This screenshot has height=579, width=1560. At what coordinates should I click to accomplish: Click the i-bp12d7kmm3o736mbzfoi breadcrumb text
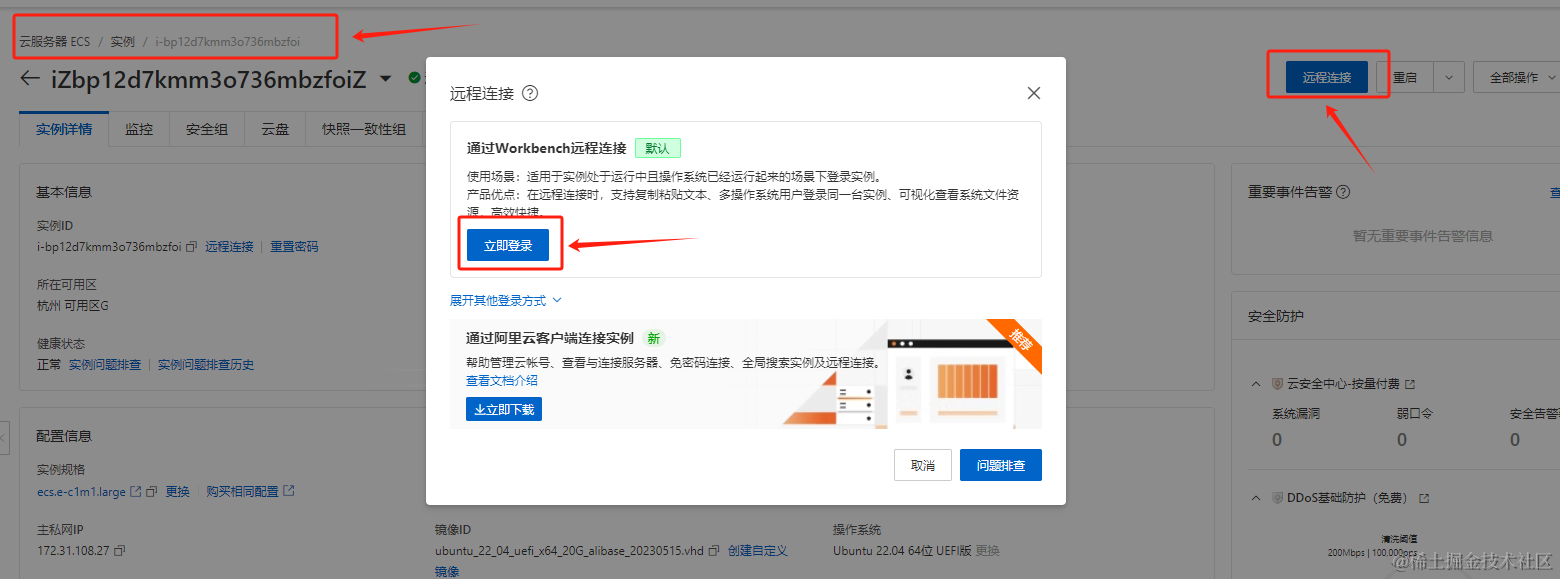(x=227, y=42)
